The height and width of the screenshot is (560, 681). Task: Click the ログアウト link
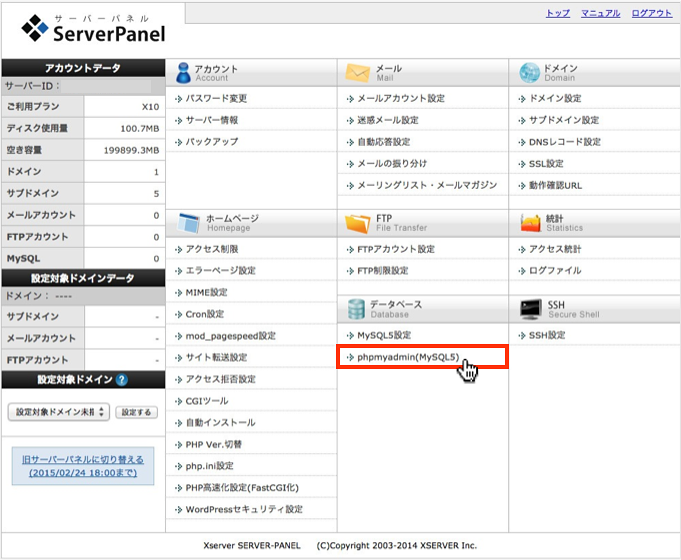[x=651, y=13]
